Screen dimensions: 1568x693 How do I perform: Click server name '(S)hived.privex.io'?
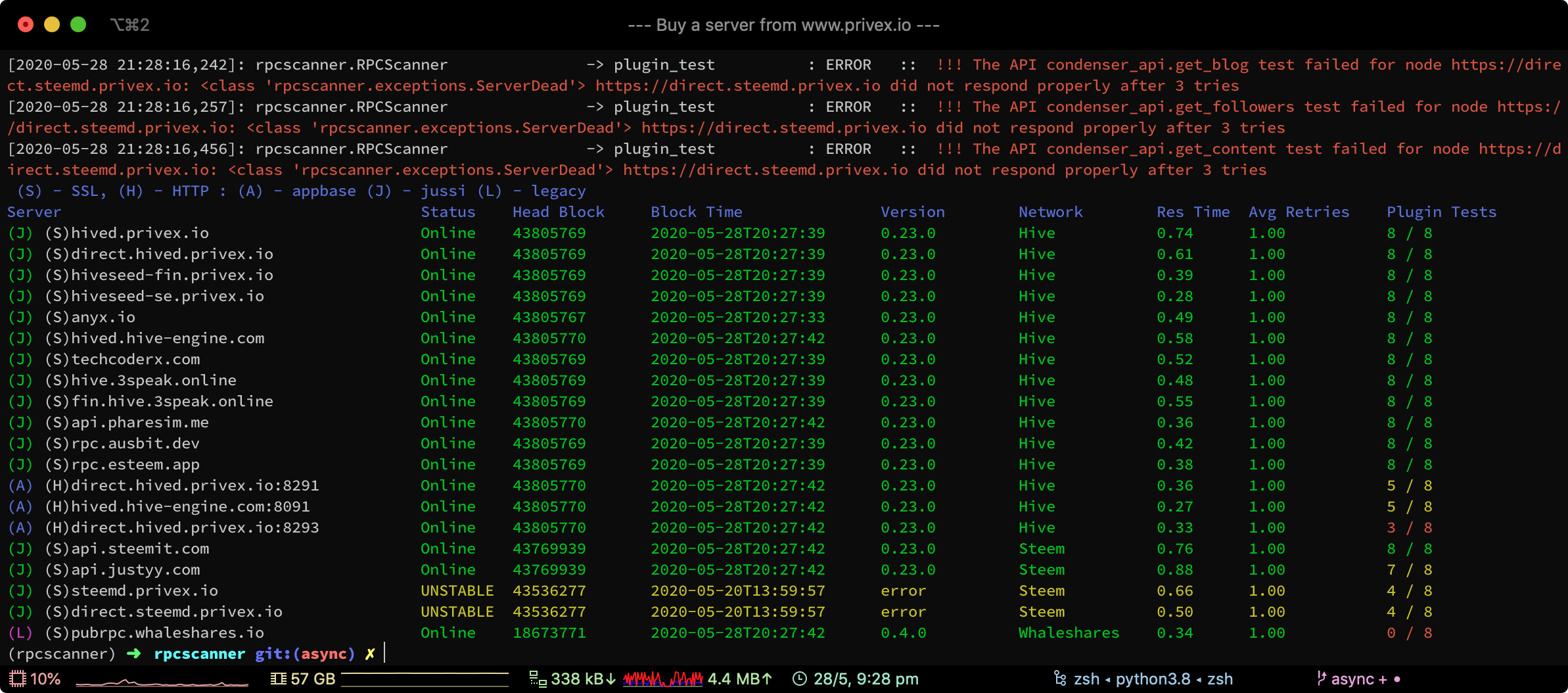(127, 233)
